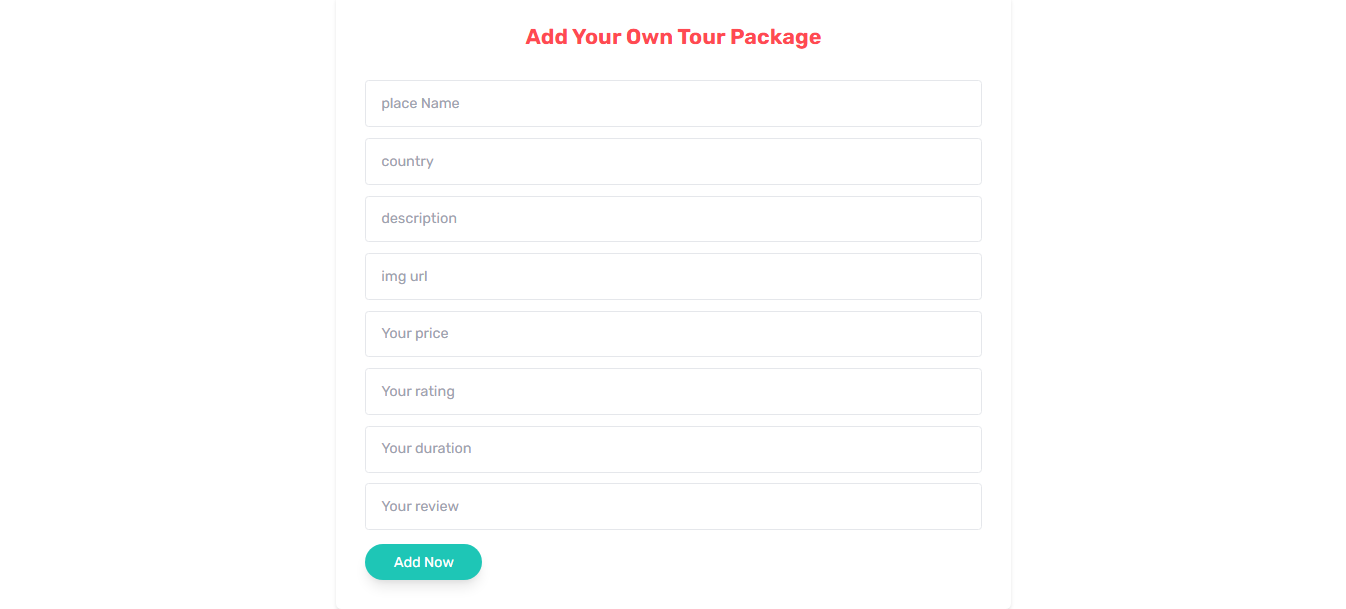Click the Your review text field
This screenshot has height=609, width=1346.
click(x=673, y=506)
